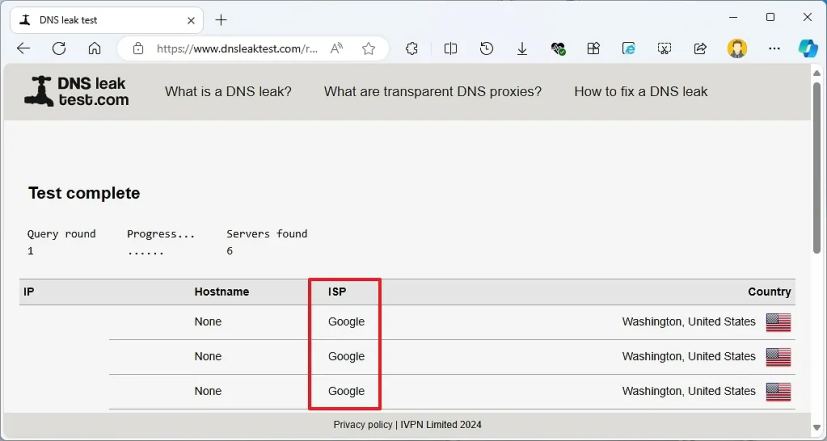Open Settings and more ellipsis menu

[774, 49]
